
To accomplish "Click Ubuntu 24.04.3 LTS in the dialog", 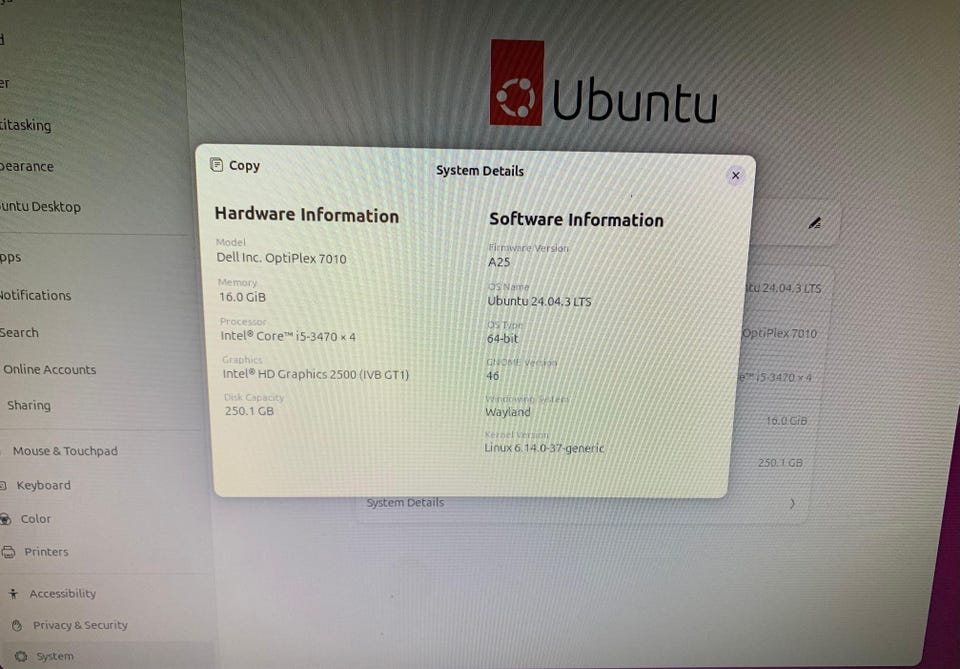I will pos(539,301).
